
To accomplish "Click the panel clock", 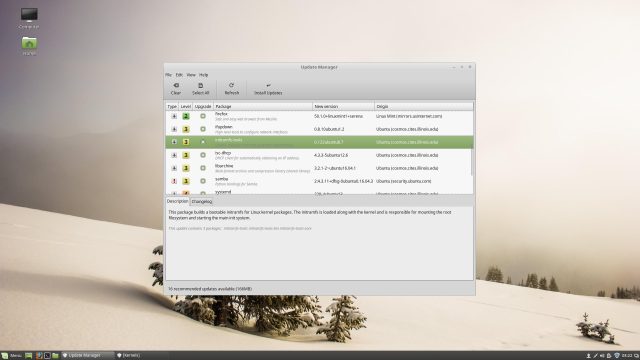I will 627,356.
